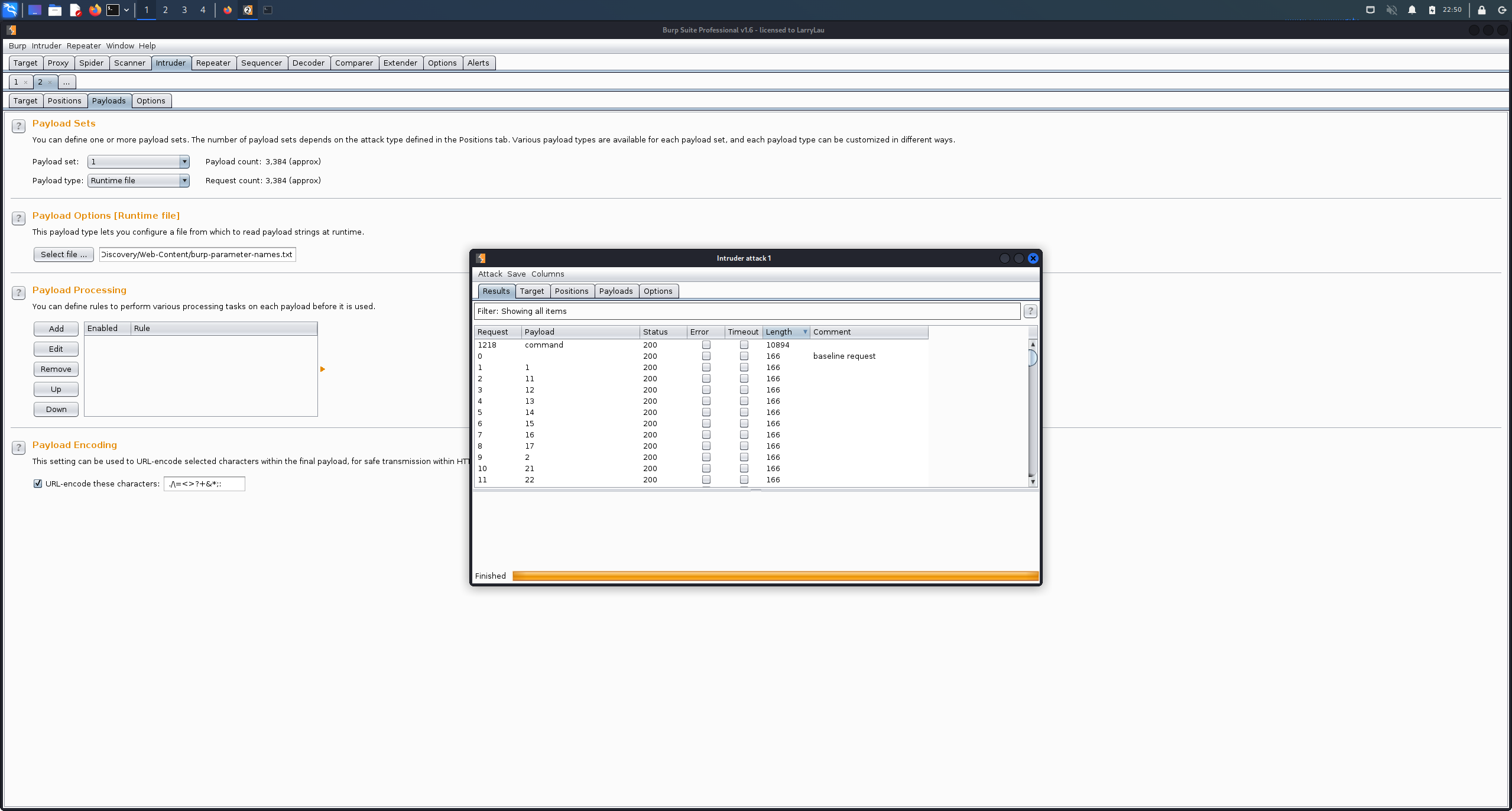Screen dimensions: 1512x811
Task: Click the muted volume tray icon
Action: click(1391, 10)
